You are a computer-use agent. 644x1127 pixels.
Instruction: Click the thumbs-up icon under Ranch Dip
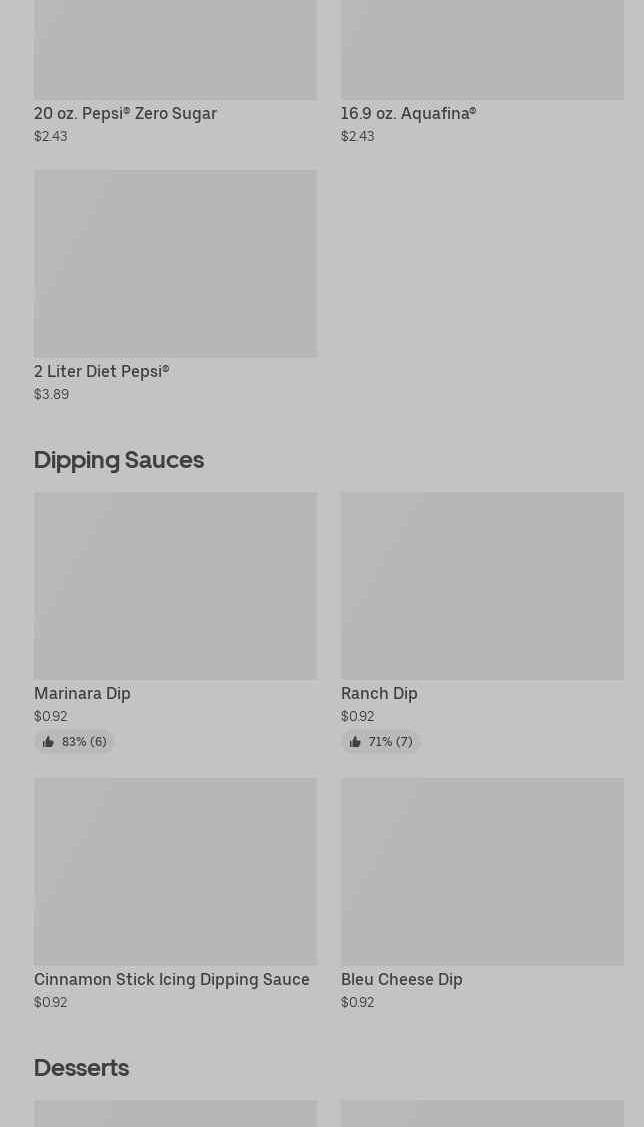[355, 742]
